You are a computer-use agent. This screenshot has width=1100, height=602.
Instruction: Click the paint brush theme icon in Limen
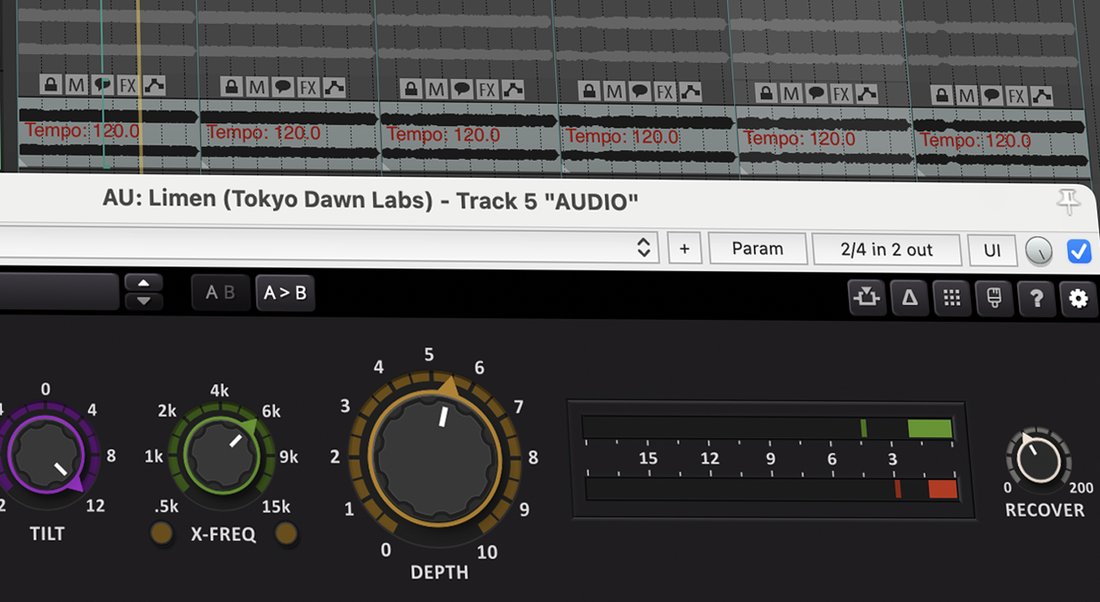(x=994, y=297)
